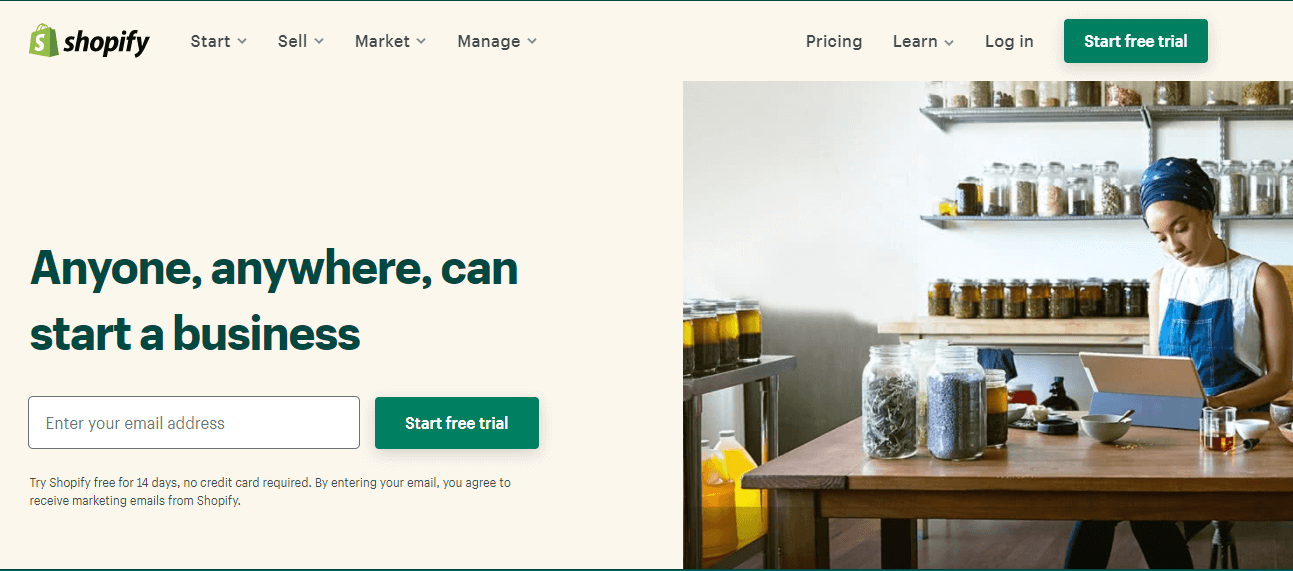Expand the chevron beside Manage
The height and width of the screenshot is (571, 1293).
coord(532,41)
